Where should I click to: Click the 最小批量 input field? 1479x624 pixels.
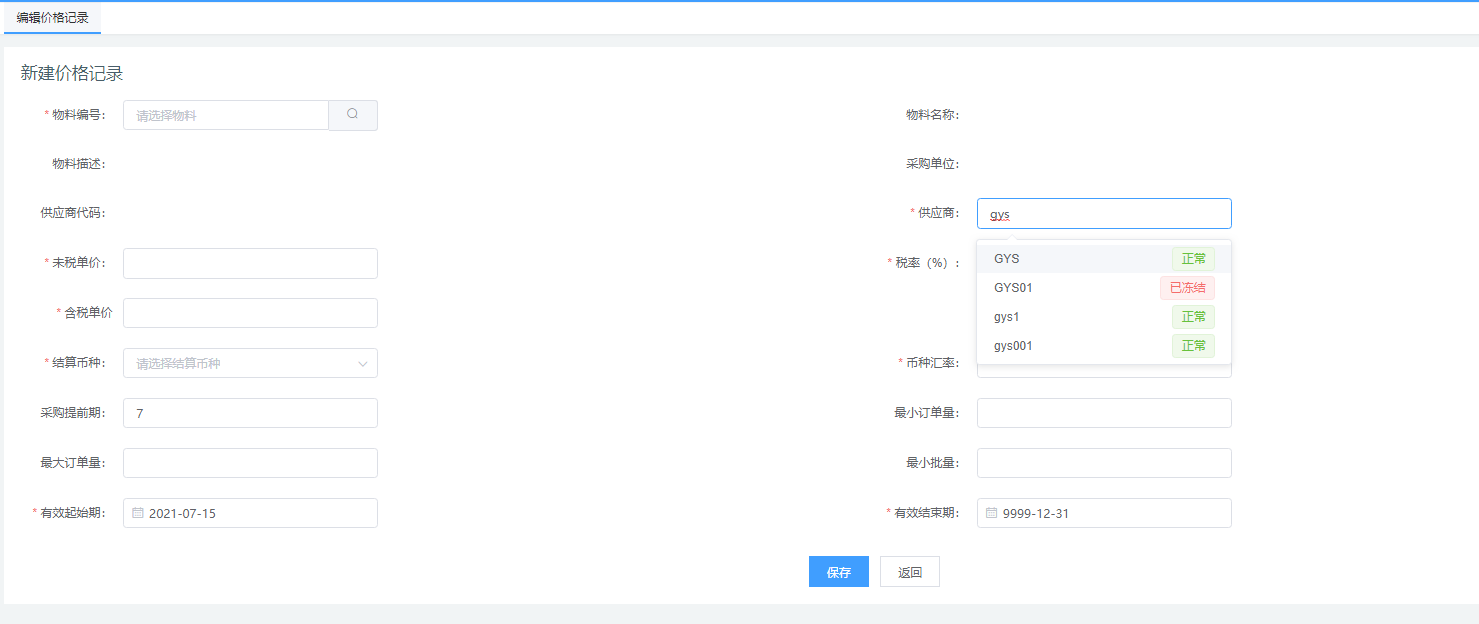(1103, 463)
